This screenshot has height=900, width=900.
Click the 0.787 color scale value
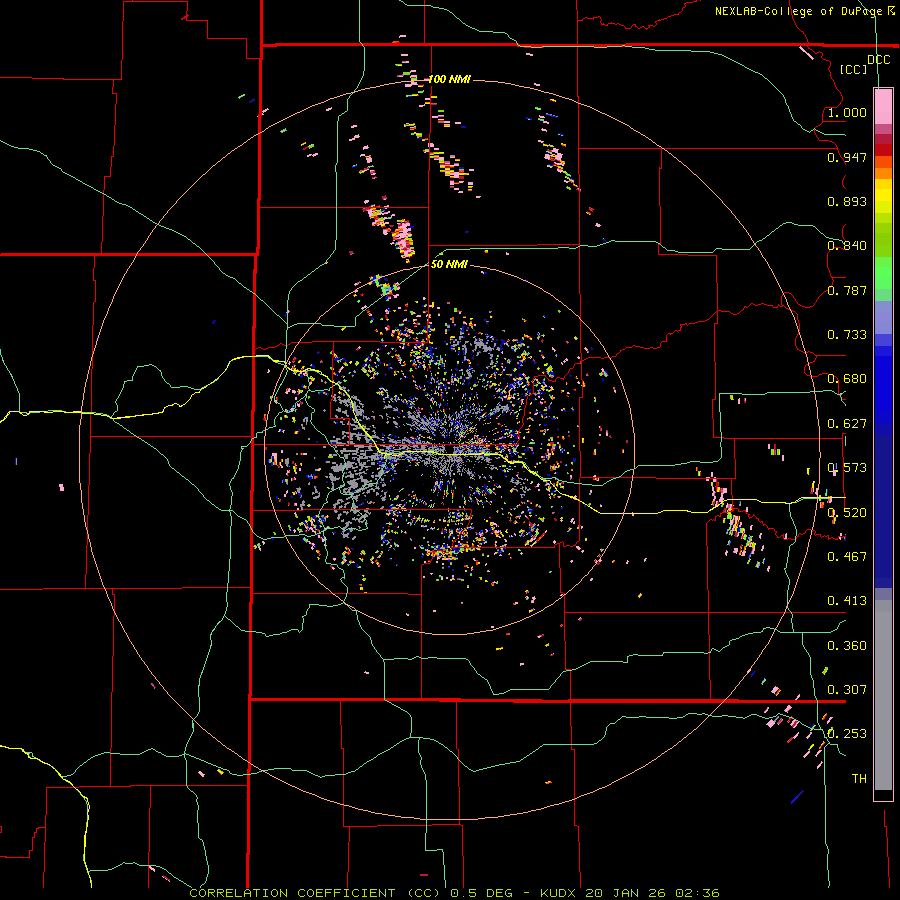tap(847, 290)
